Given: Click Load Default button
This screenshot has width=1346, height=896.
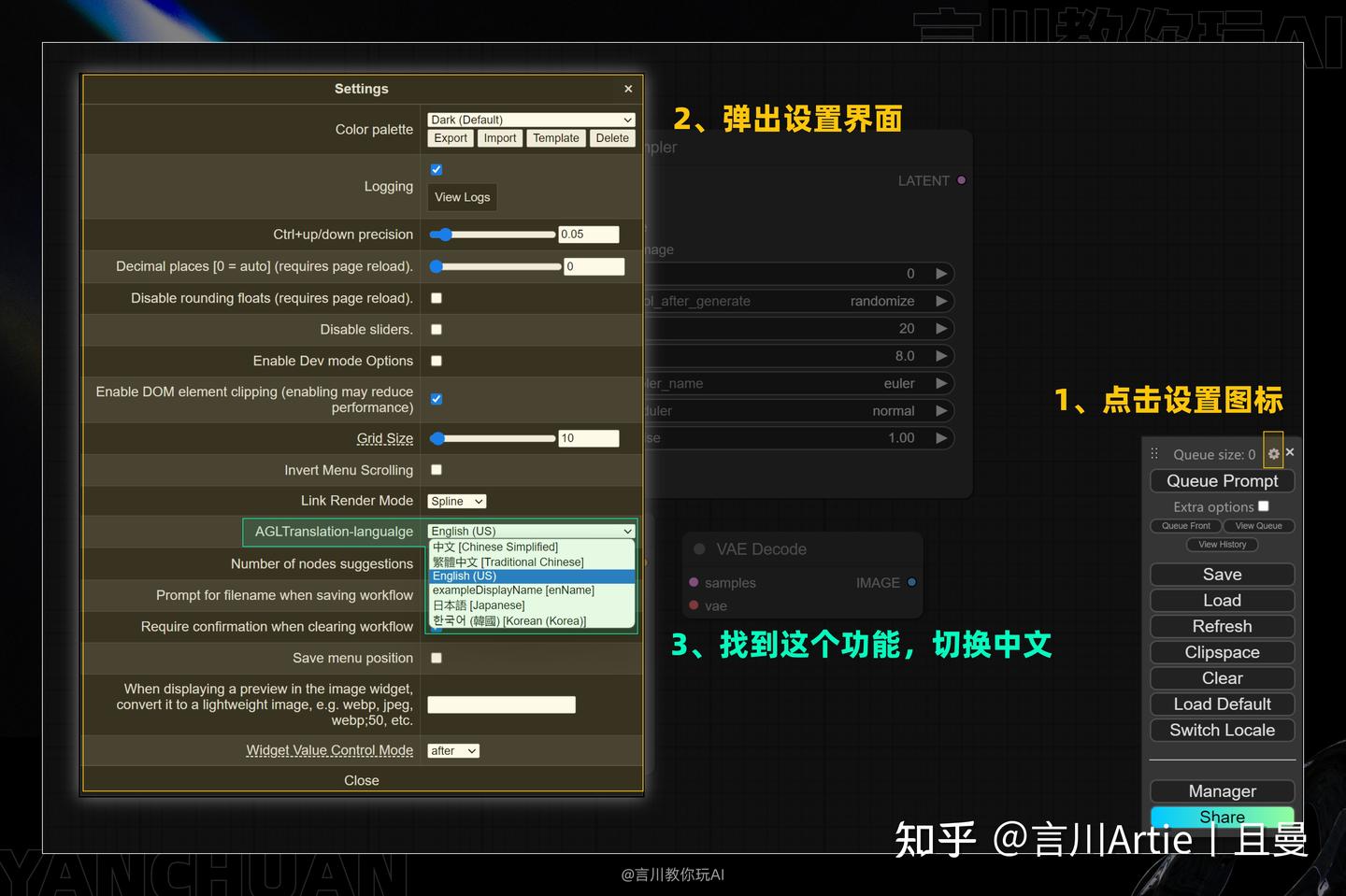Looking at the screenshot, I should tap(1222, 704).
